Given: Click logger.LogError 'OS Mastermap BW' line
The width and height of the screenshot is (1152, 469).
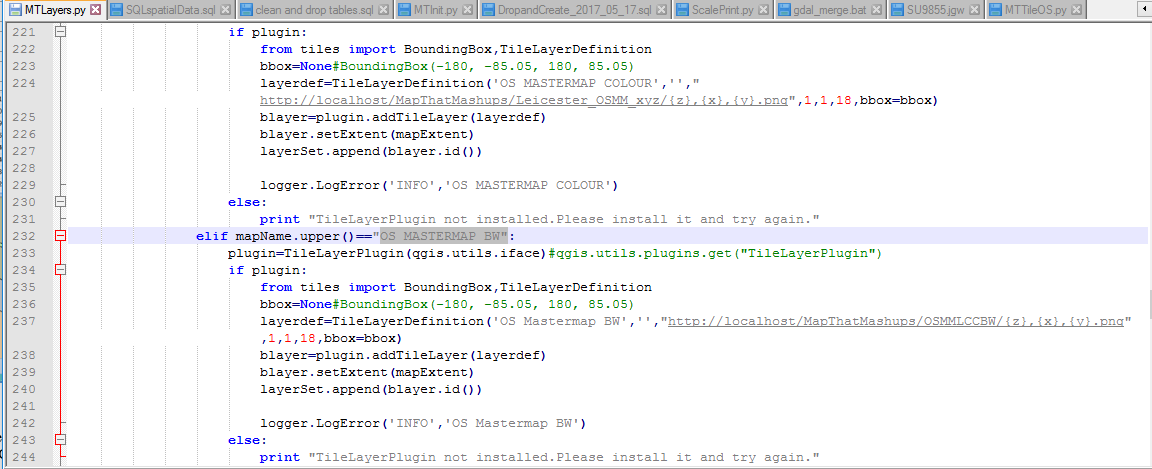Looking at the screenshot, I should 422,423.
